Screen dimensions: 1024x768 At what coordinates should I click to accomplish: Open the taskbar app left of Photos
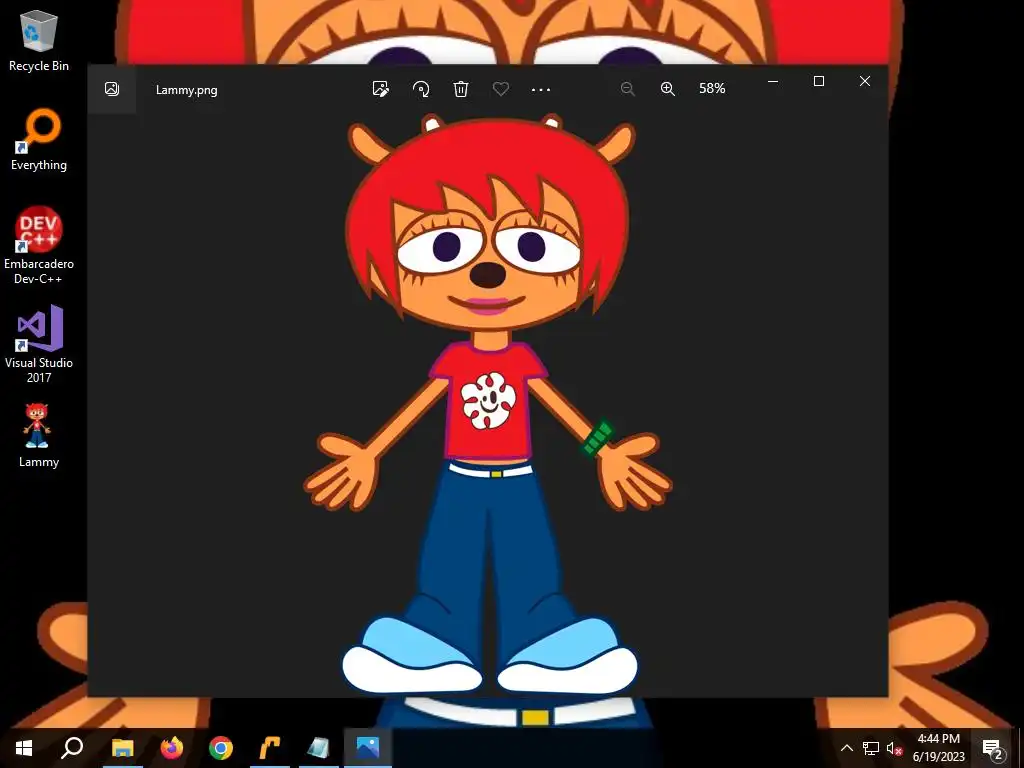click(319, 748)
